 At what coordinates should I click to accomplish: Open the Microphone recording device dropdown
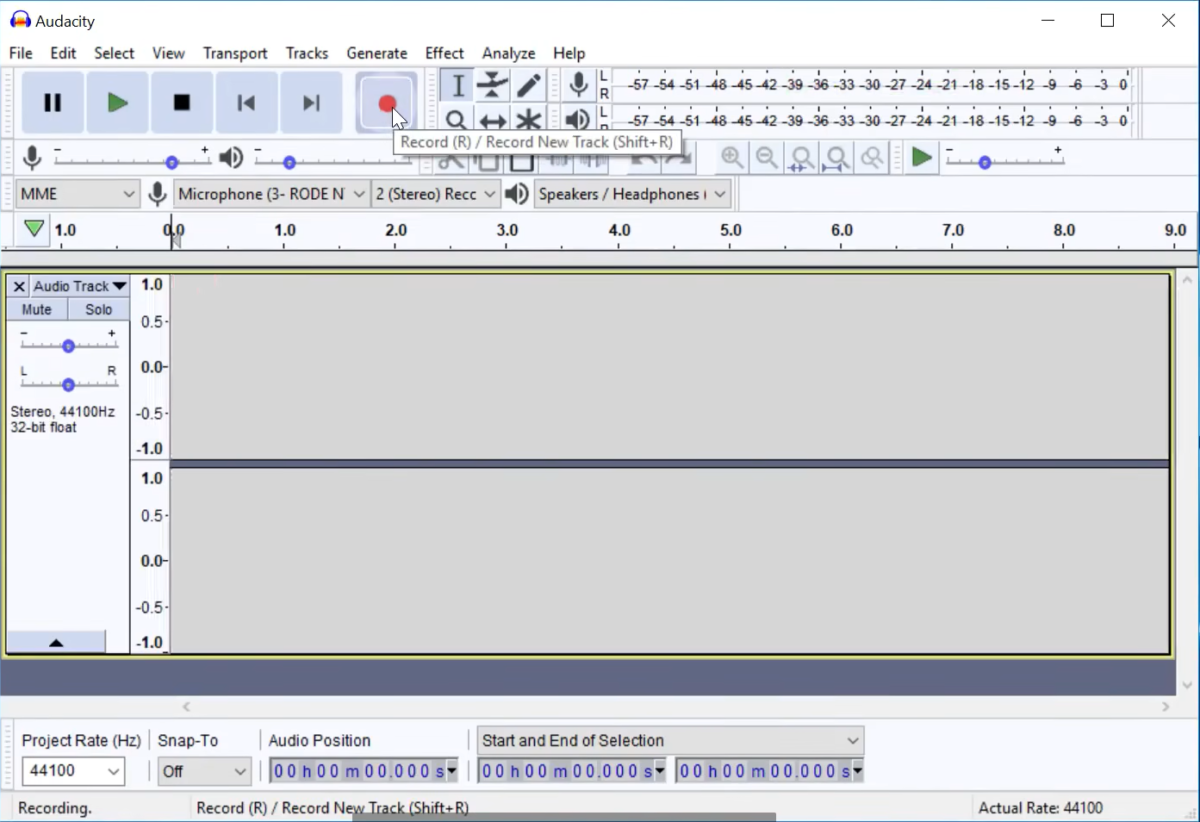point(271,194)
